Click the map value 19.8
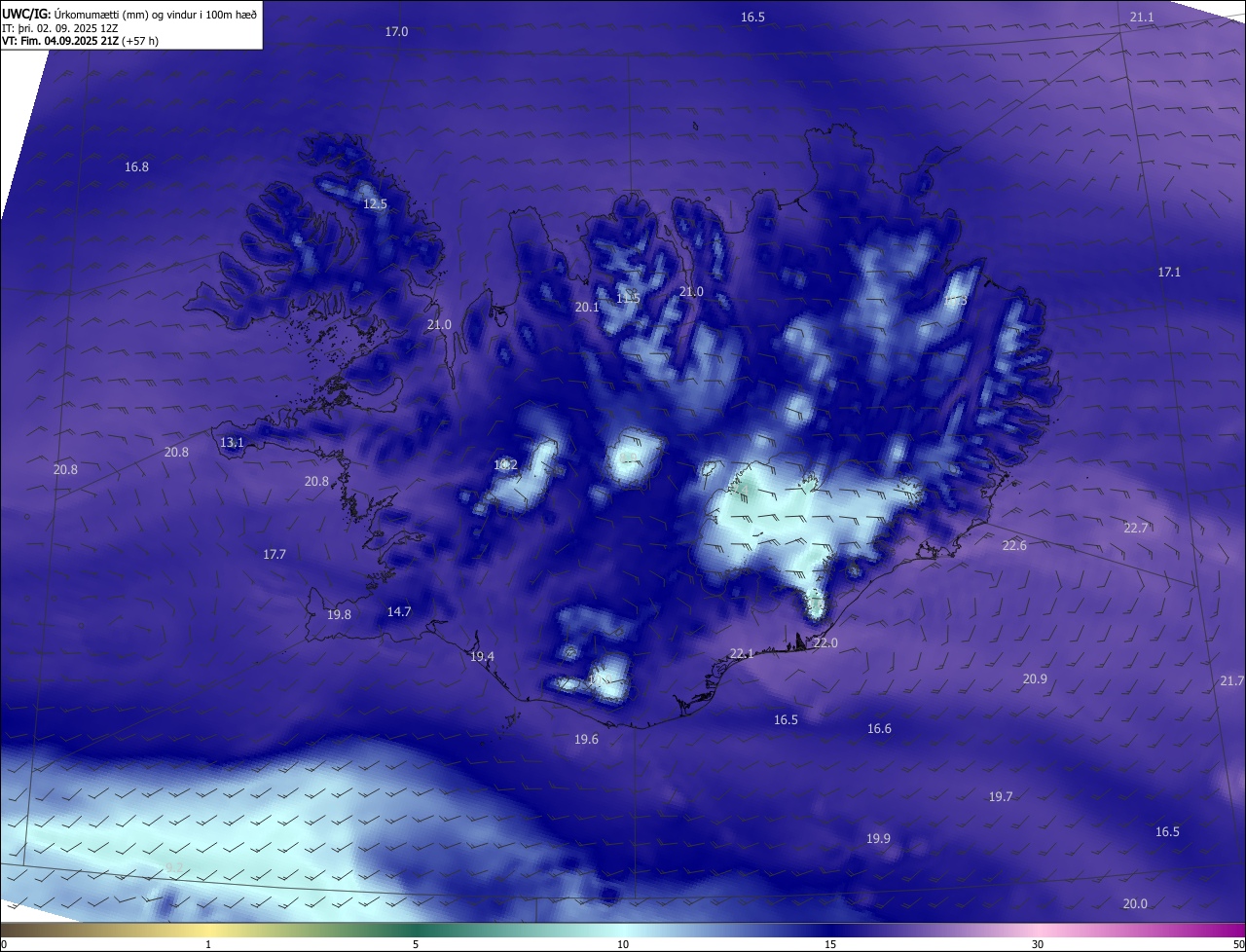The height and width of the screenshot is (952, 1246). (339, 614)
